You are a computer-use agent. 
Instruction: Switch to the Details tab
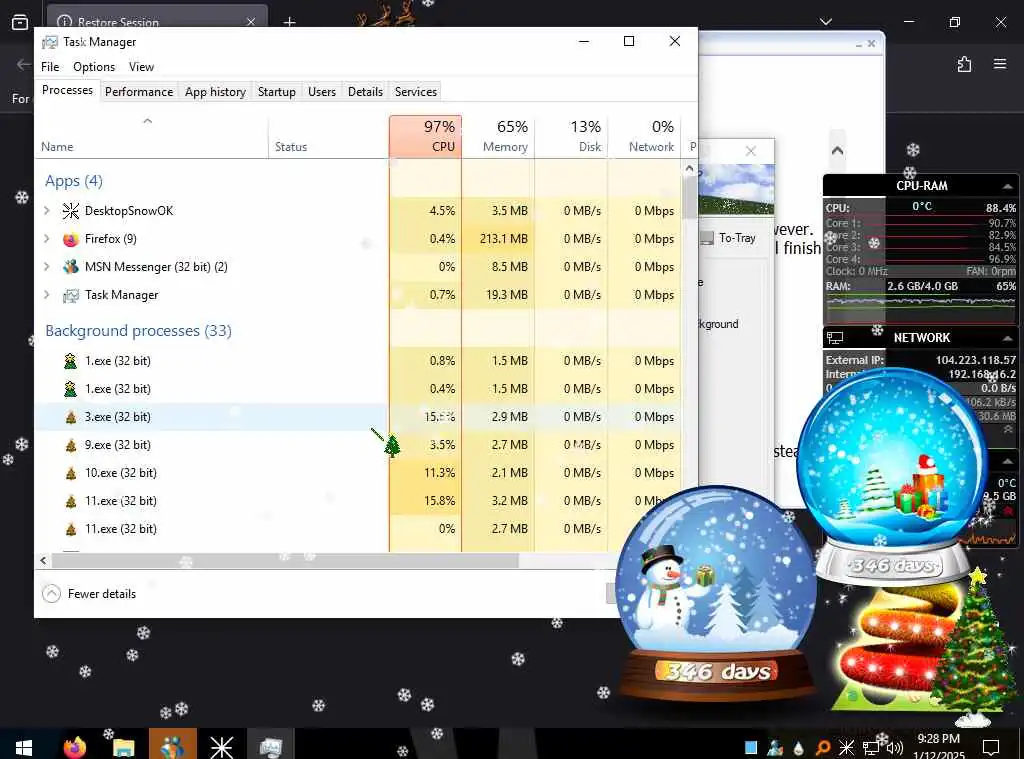point(365,92)
